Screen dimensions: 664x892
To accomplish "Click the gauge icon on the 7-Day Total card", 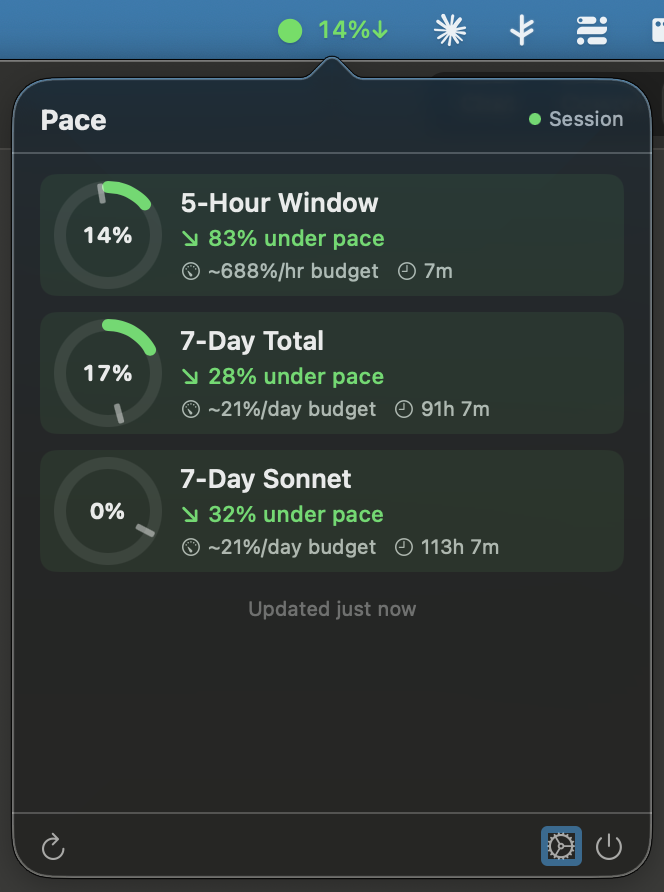I will click(191, 409).
